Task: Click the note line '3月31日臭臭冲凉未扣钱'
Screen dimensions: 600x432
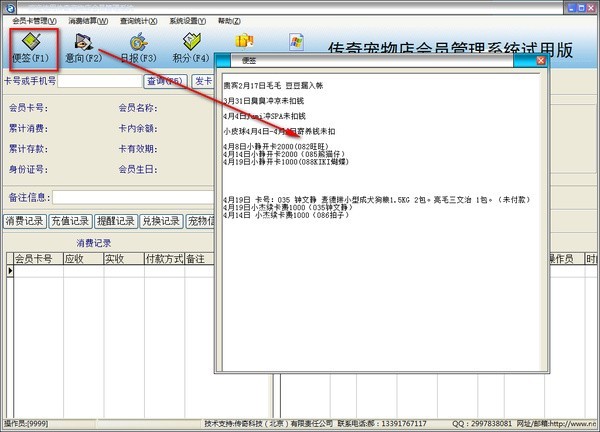Action: [x=264, y=101]
